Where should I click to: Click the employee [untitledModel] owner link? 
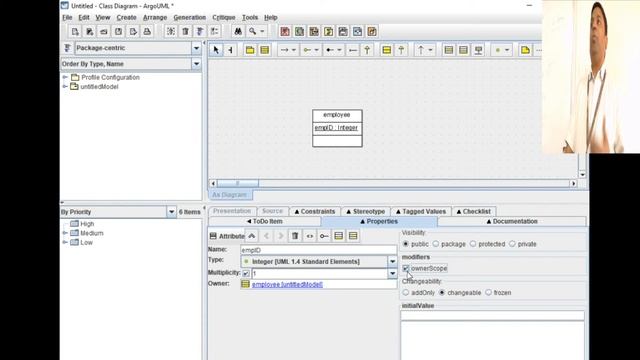click(x=287, y=284)
